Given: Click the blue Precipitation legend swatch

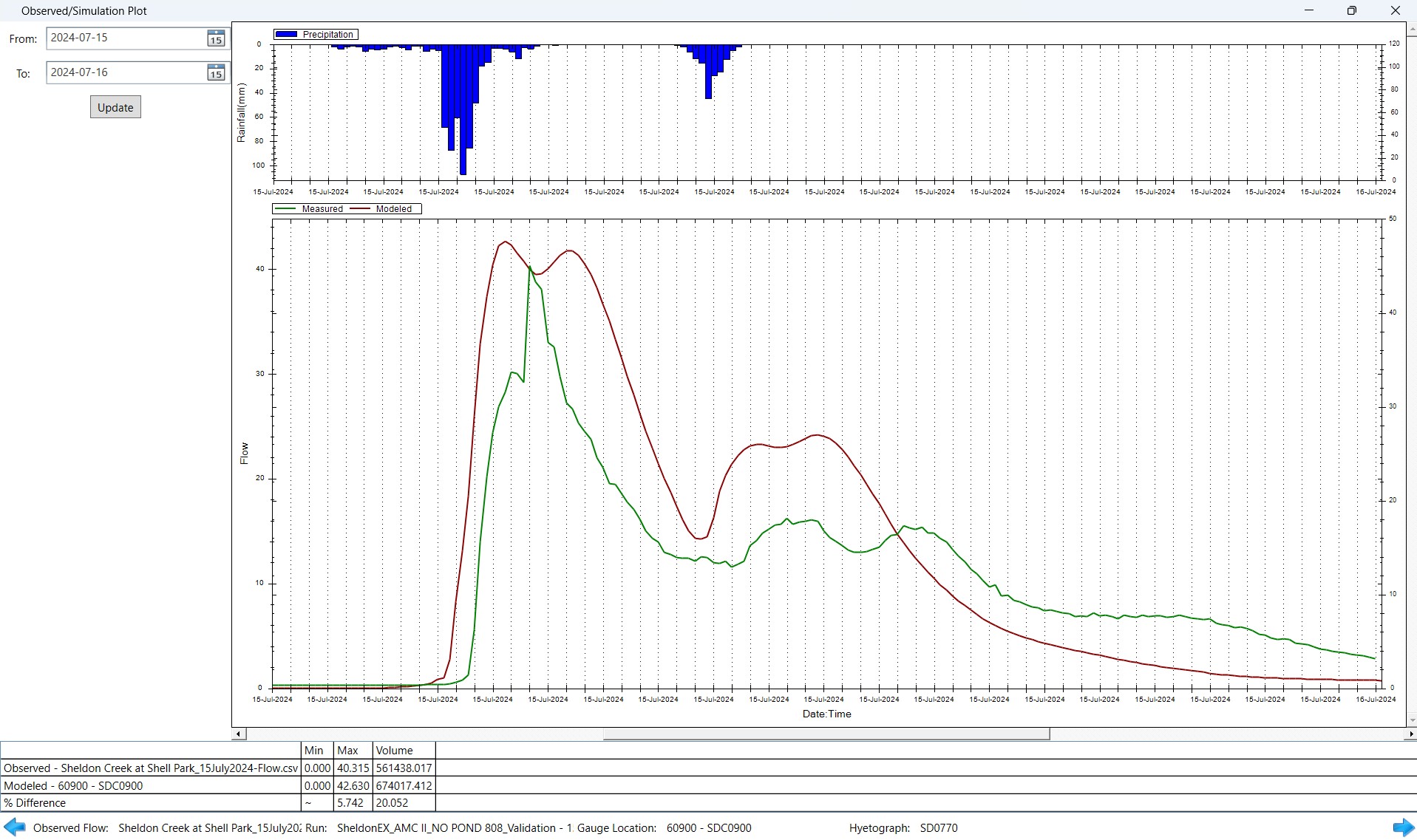Looking at the screenshot, I should coord(286,35).
